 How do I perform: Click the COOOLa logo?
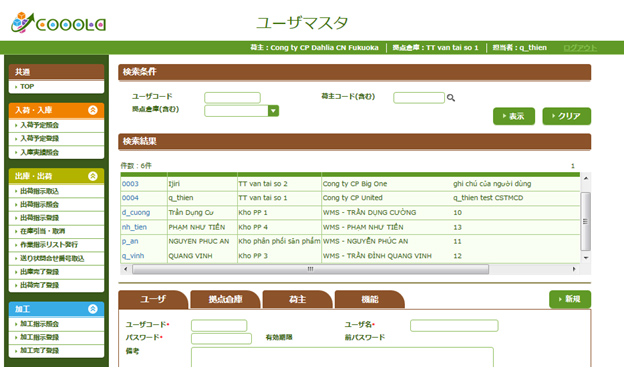58,23
